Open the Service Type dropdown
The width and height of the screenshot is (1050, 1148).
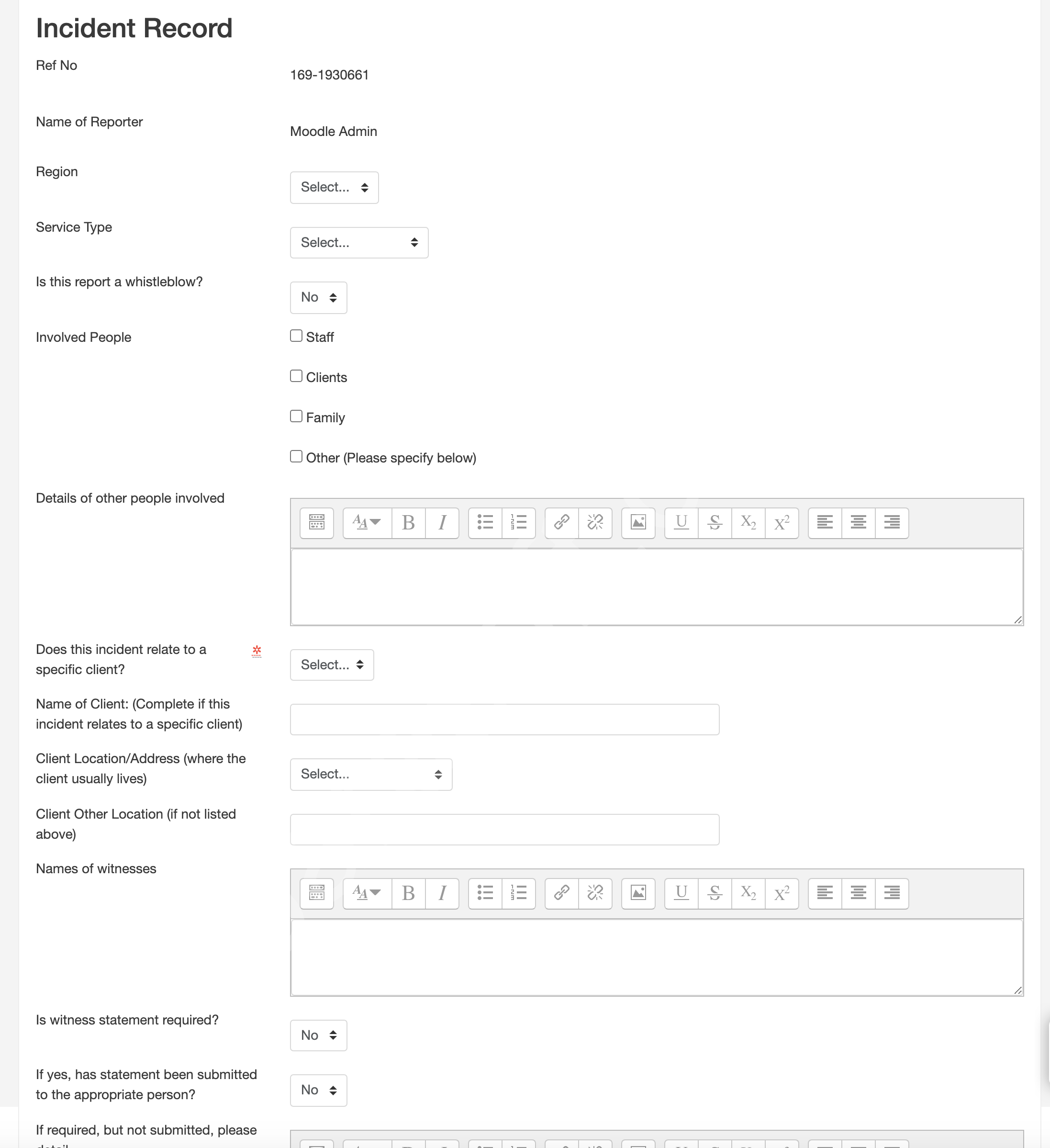[359, 243]
